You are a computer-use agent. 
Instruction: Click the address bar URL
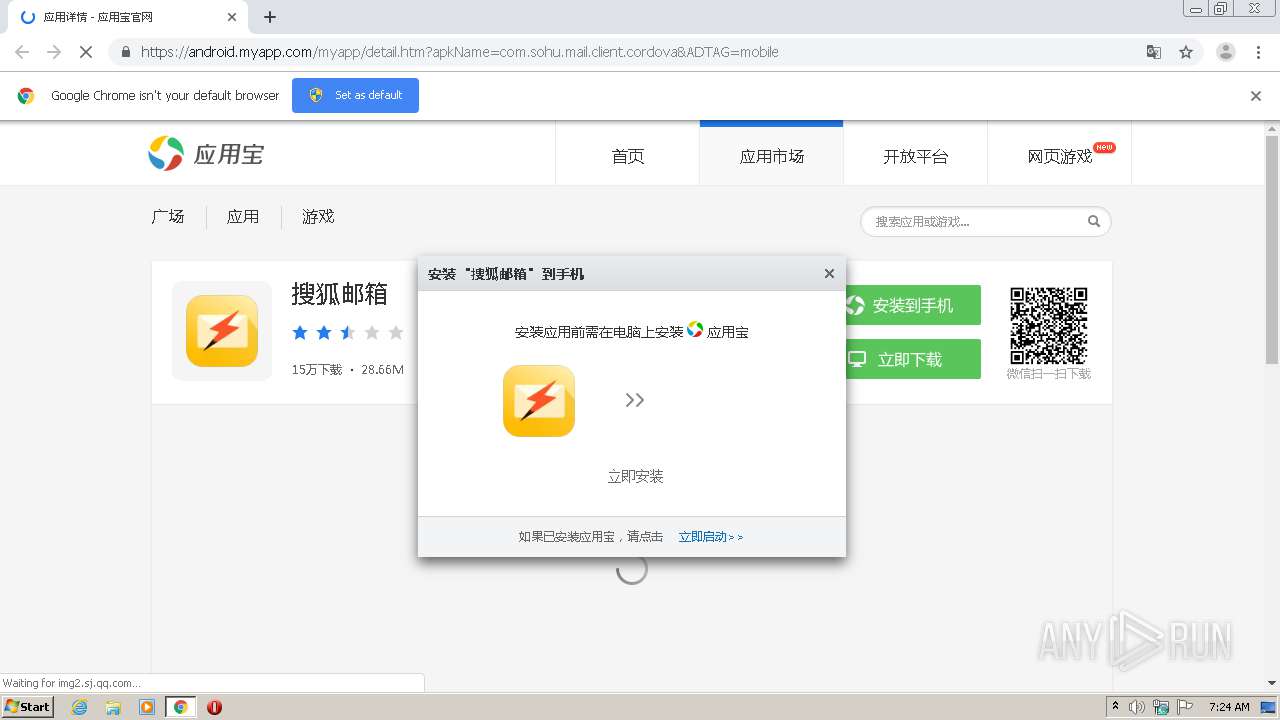click(x=459, y=52)
